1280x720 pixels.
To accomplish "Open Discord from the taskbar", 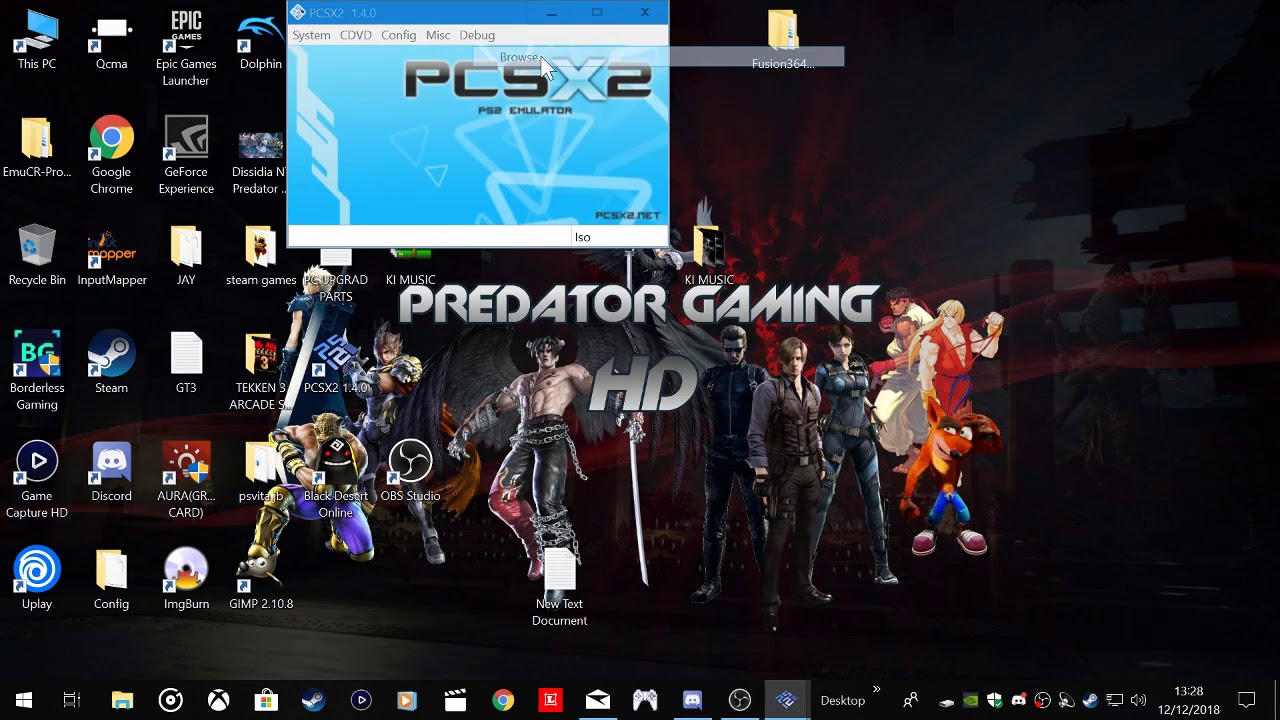I will coord(692,700).
